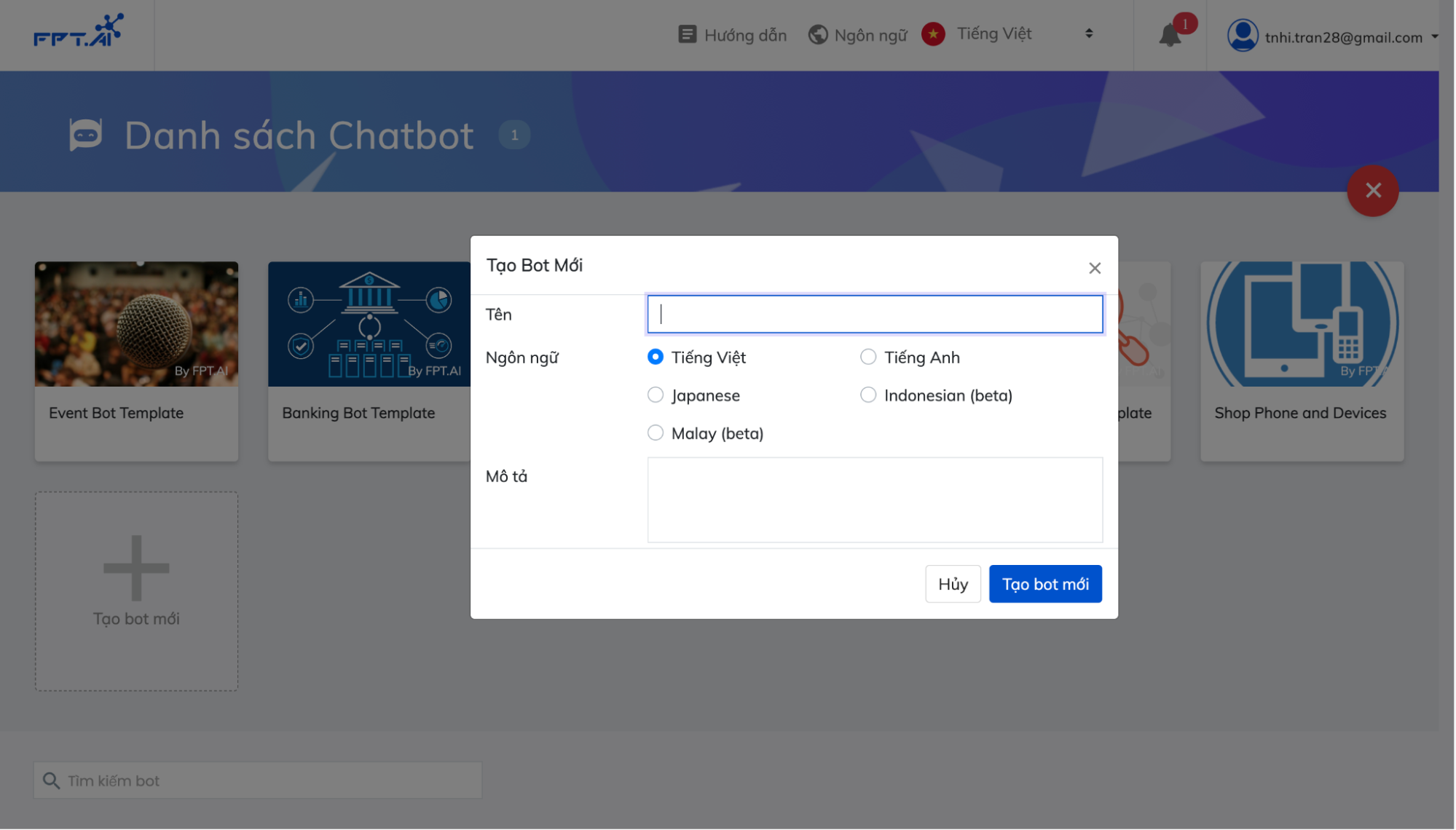
Task: Click the Hủy cancel button
Action: (x=952, y=584)
